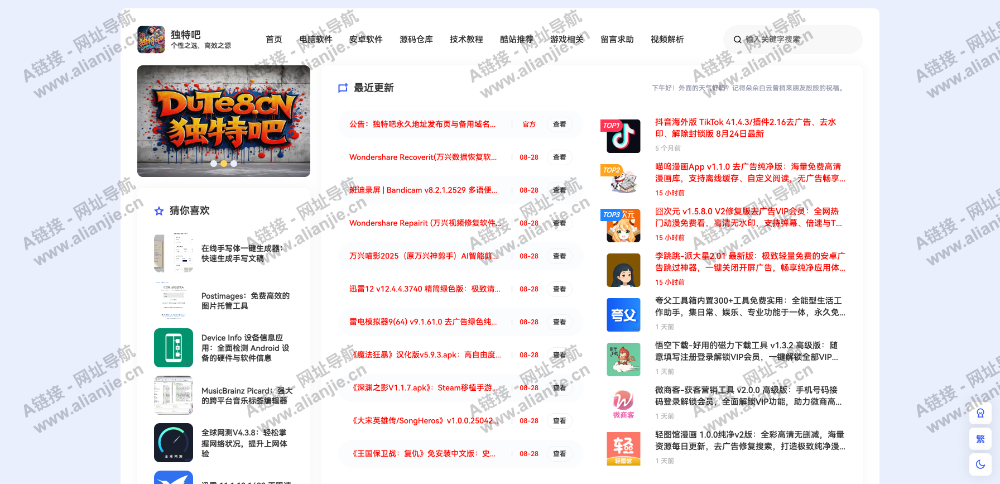1000x484 pixels.
Task: Open the MusicBrainz Picard recommendation
Action: click(247, 395)
